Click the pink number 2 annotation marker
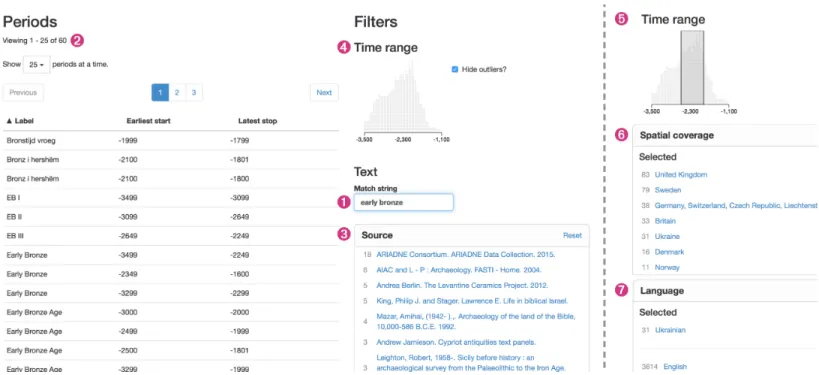 [77, 40]
